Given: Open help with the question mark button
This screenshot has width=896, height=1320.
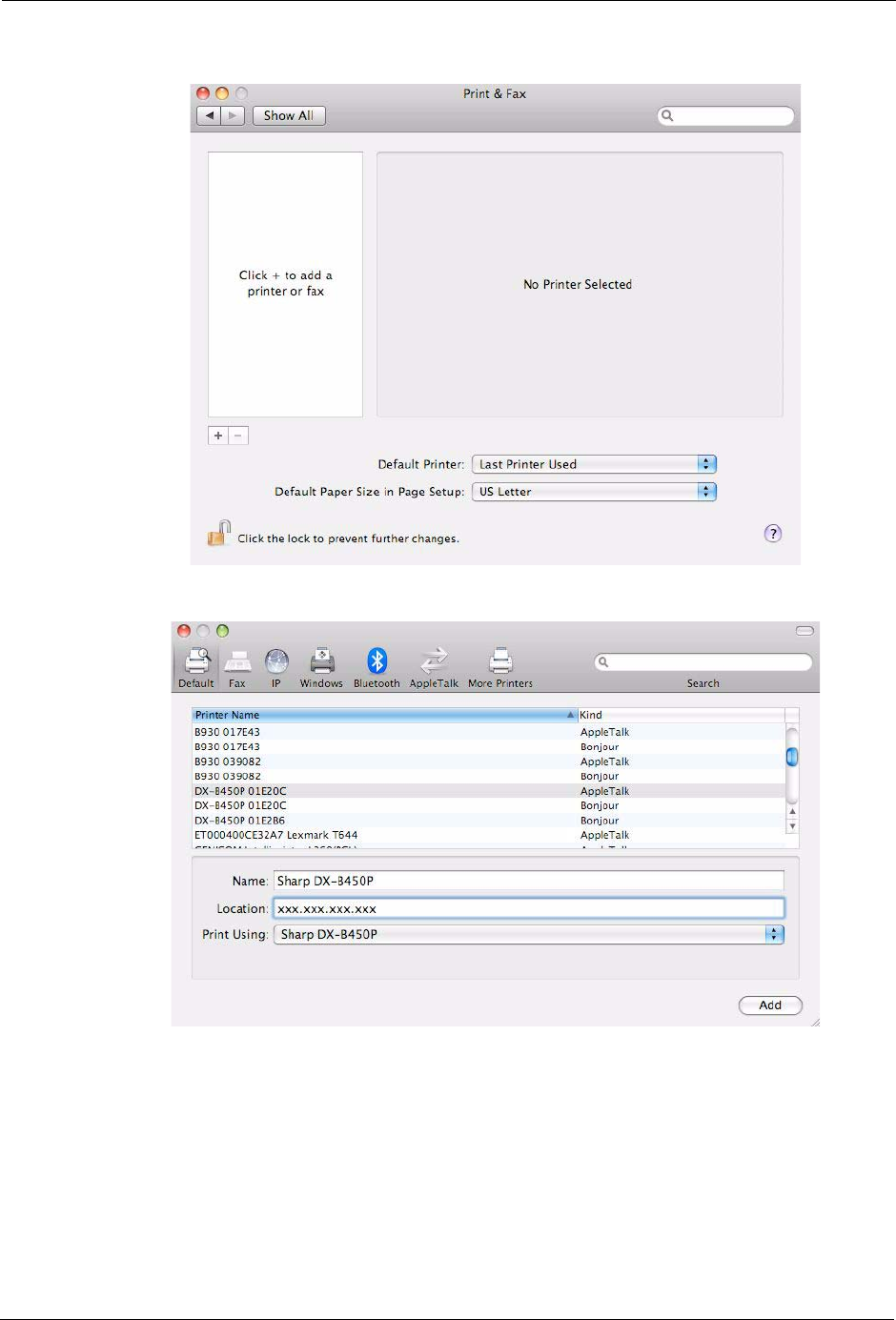Looking at the screenshot, I should point(773,534).
